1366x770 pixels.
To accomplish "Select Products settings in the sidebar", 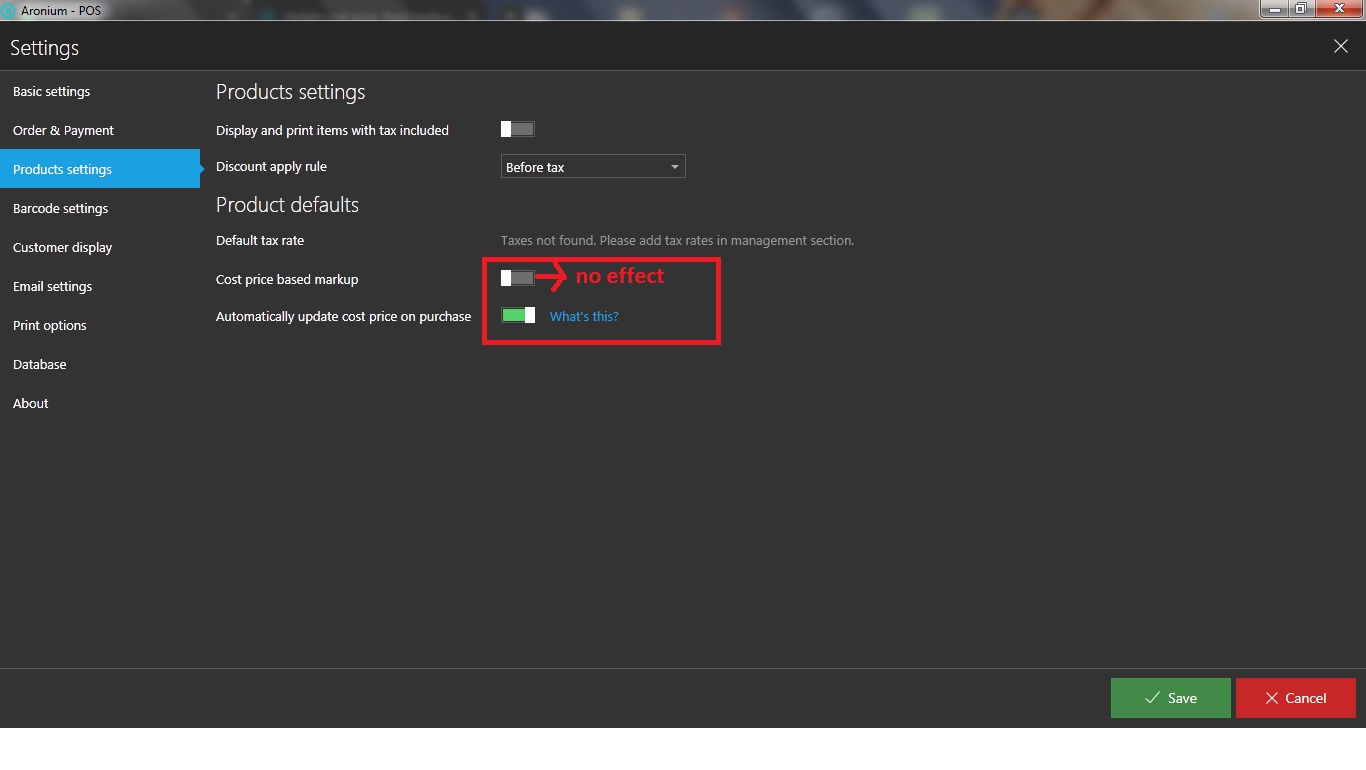I will pos(63,169).
